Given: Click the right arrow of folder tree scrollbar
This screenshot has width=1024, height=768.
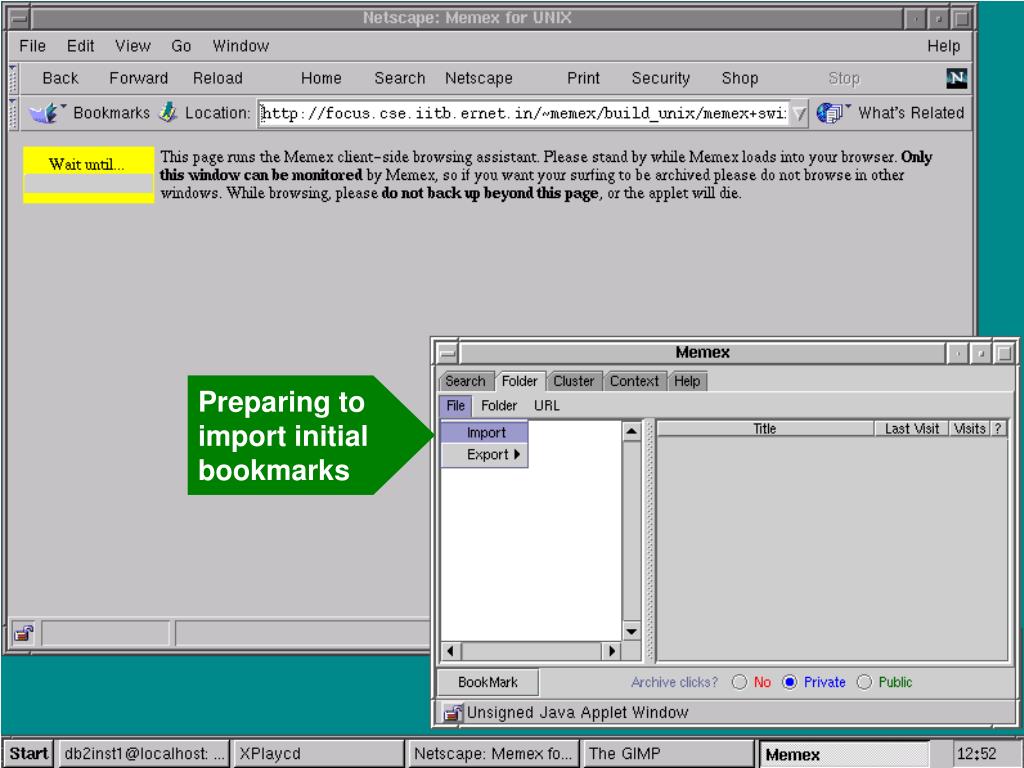Looking at the screenshot, I should 612,651.
